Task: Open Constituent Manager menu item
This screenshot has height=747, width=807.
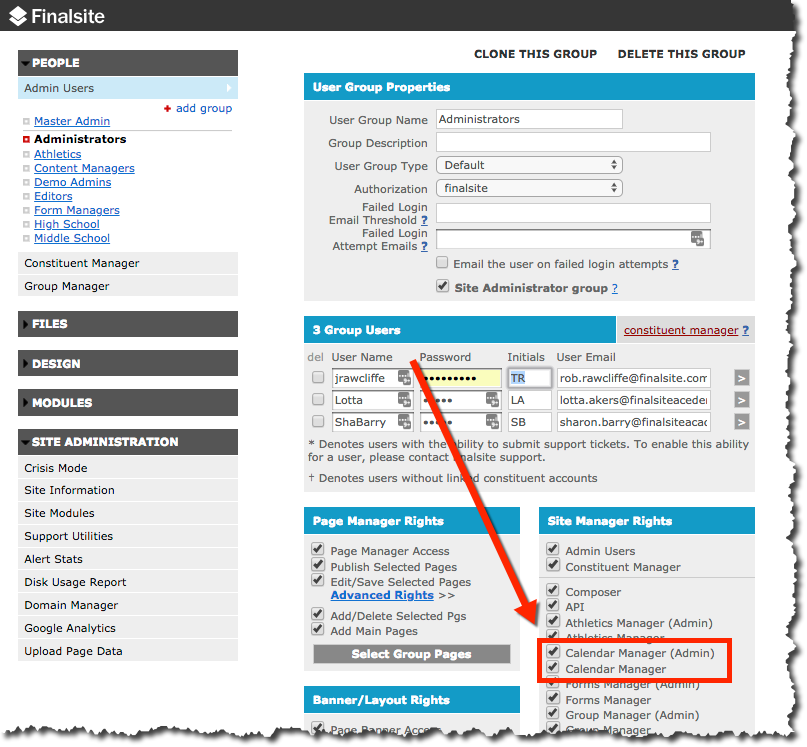Action: tap(128, 263)
